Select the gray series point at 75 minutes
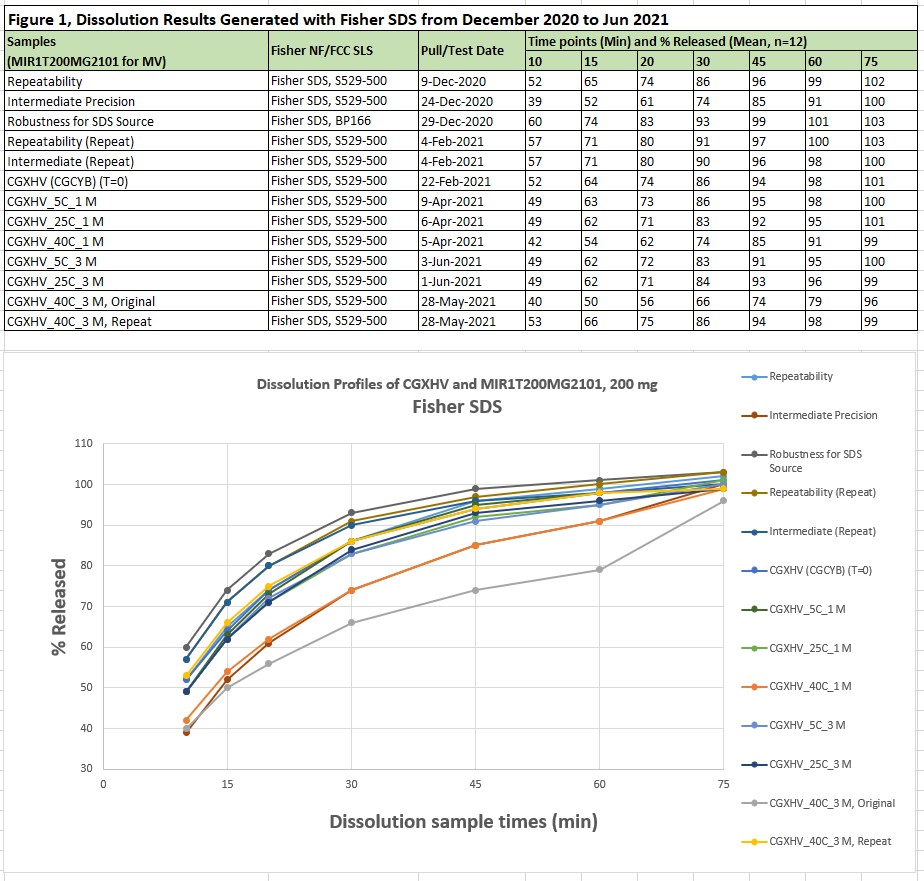The height and width of the screenshot is (881, 924). pos(723,500)
